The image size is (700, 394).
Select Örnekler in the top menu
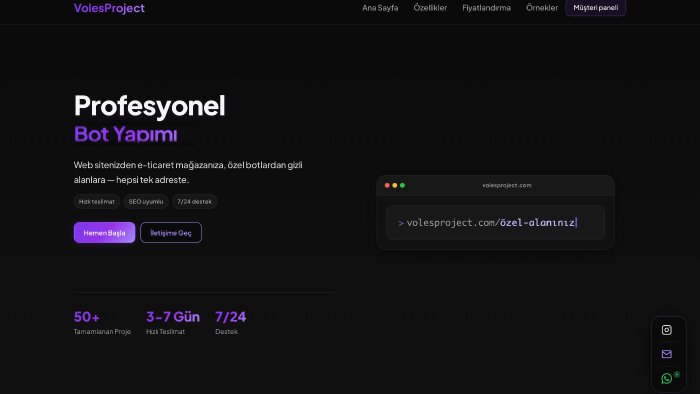tap(542, 8)
